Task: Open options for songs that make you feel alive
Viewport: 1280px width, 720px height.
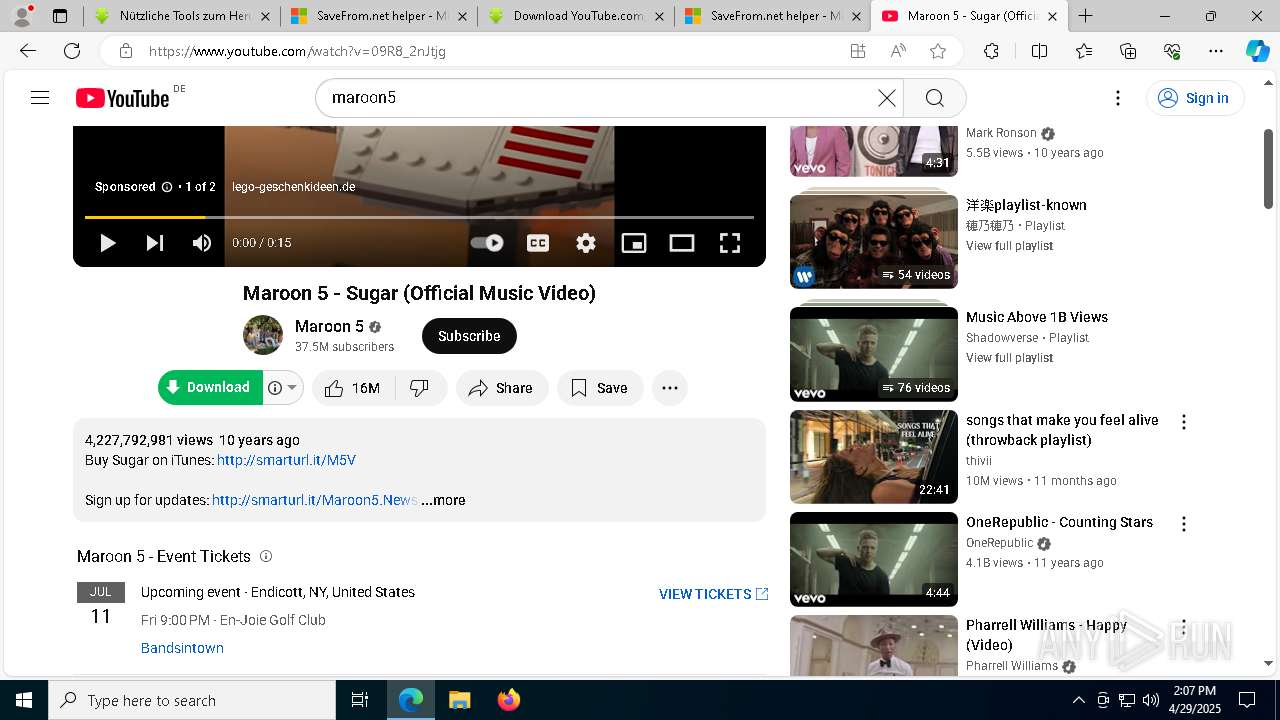Action: click(1184, 422)
